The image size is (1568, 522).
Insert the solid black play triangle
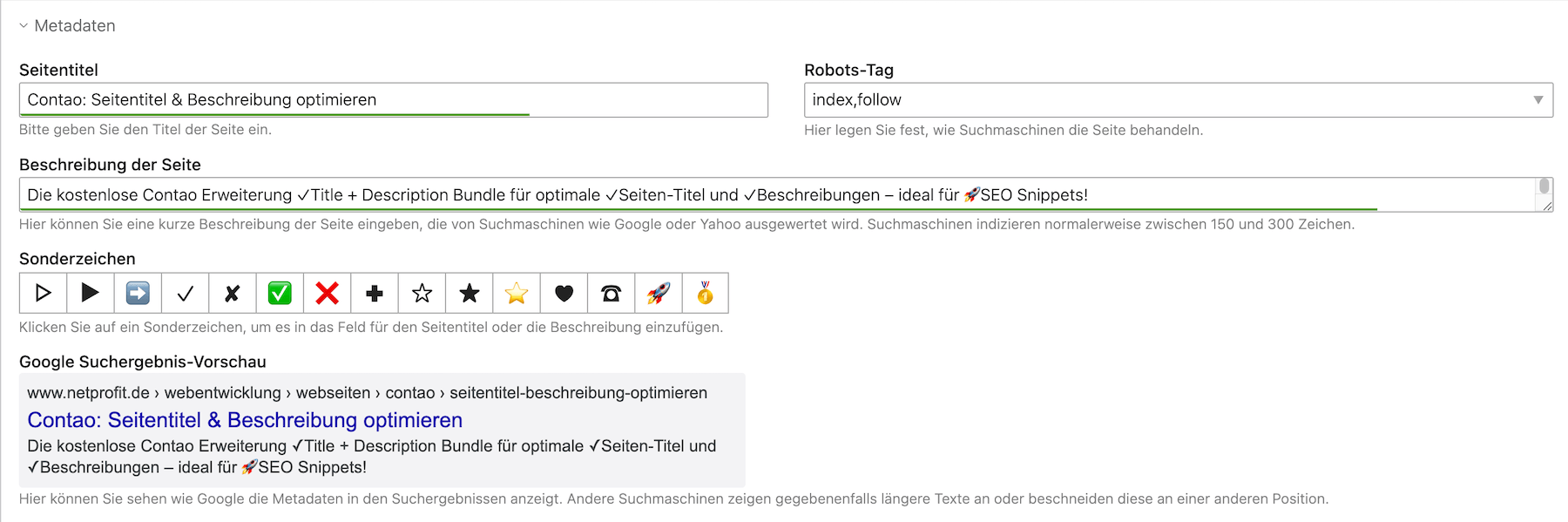90,293
